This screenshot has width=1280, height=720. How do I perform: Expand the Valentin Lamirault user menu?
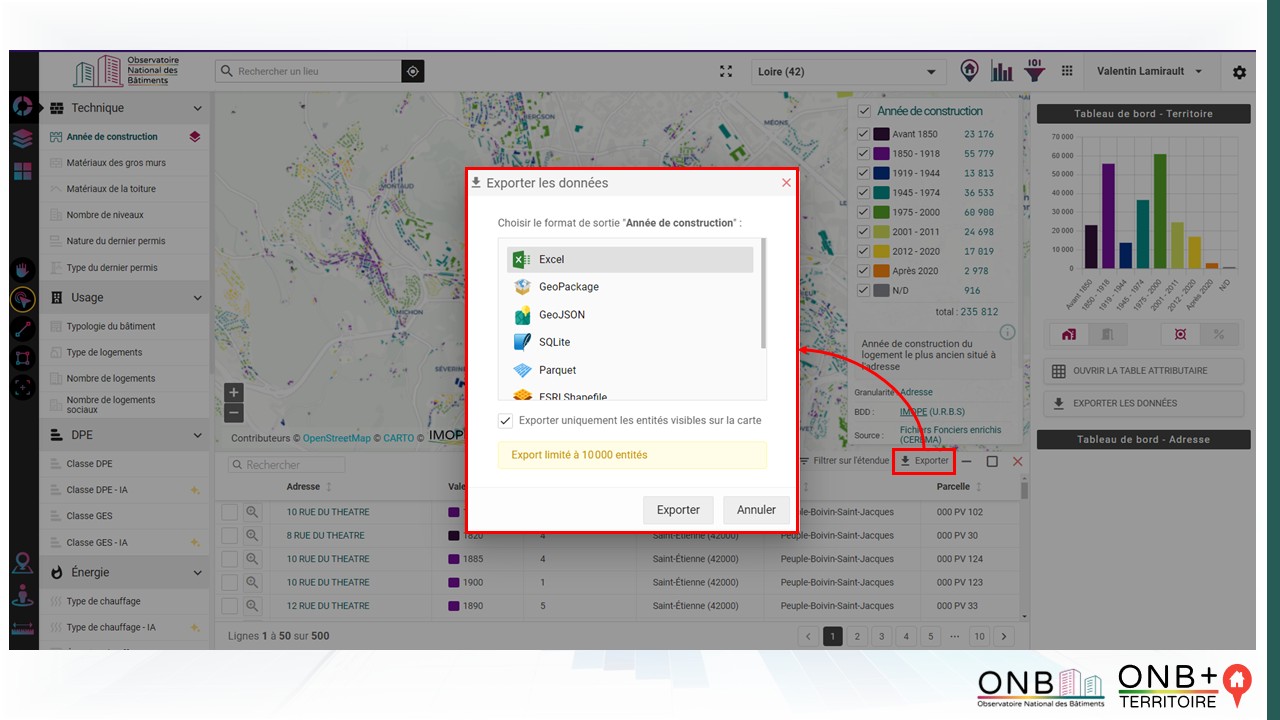coord(1149,71)
